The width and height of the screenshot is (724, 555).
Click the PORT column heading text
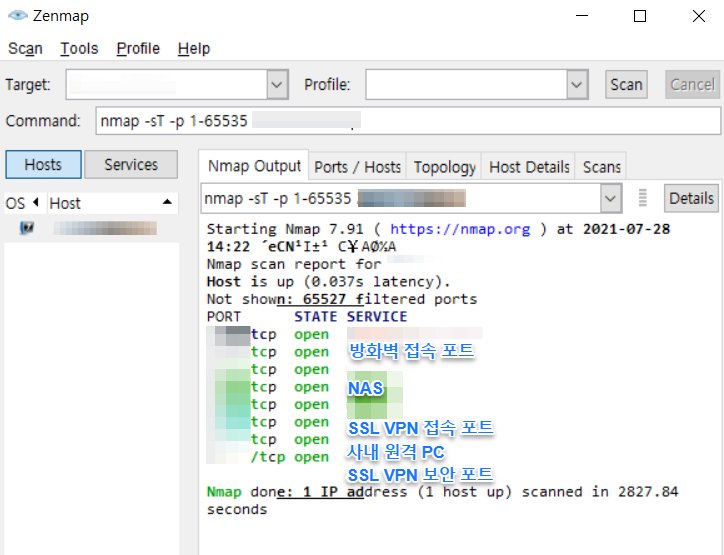click(223, 317)
